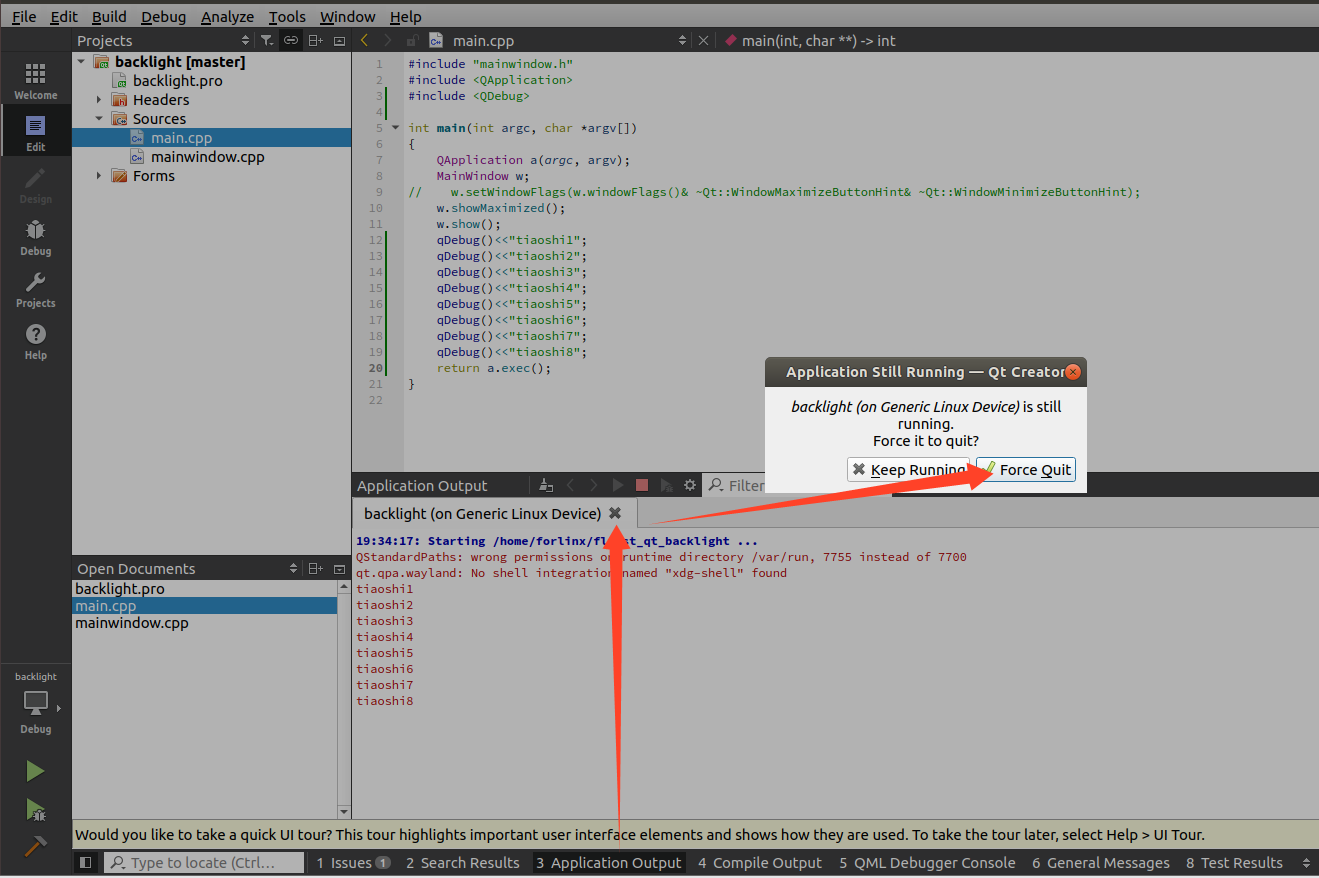Open Application Output settings gear
1319x878 pixels.
tap(689, 485)
